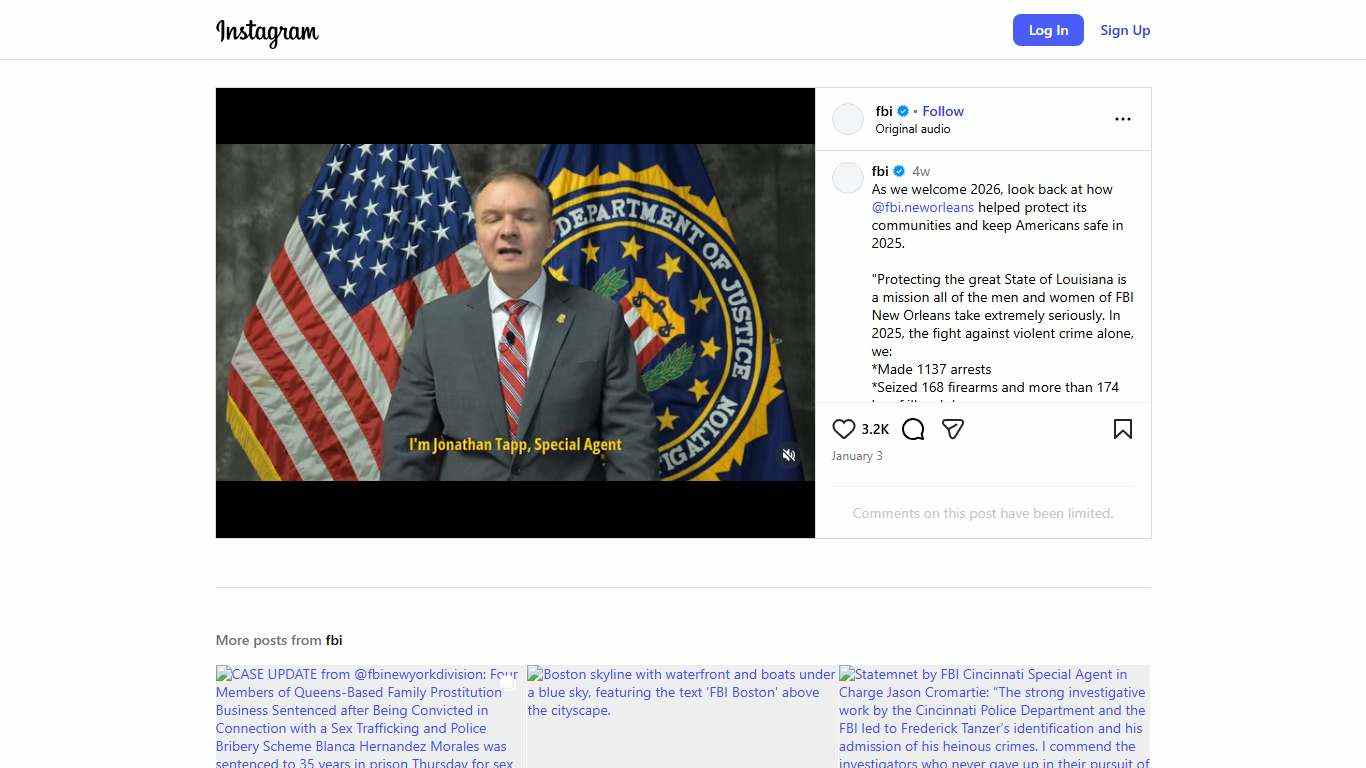The height and width of the screenshot is (768, 1366).
Task: Open the Original audio link
Action: point(912,129)
